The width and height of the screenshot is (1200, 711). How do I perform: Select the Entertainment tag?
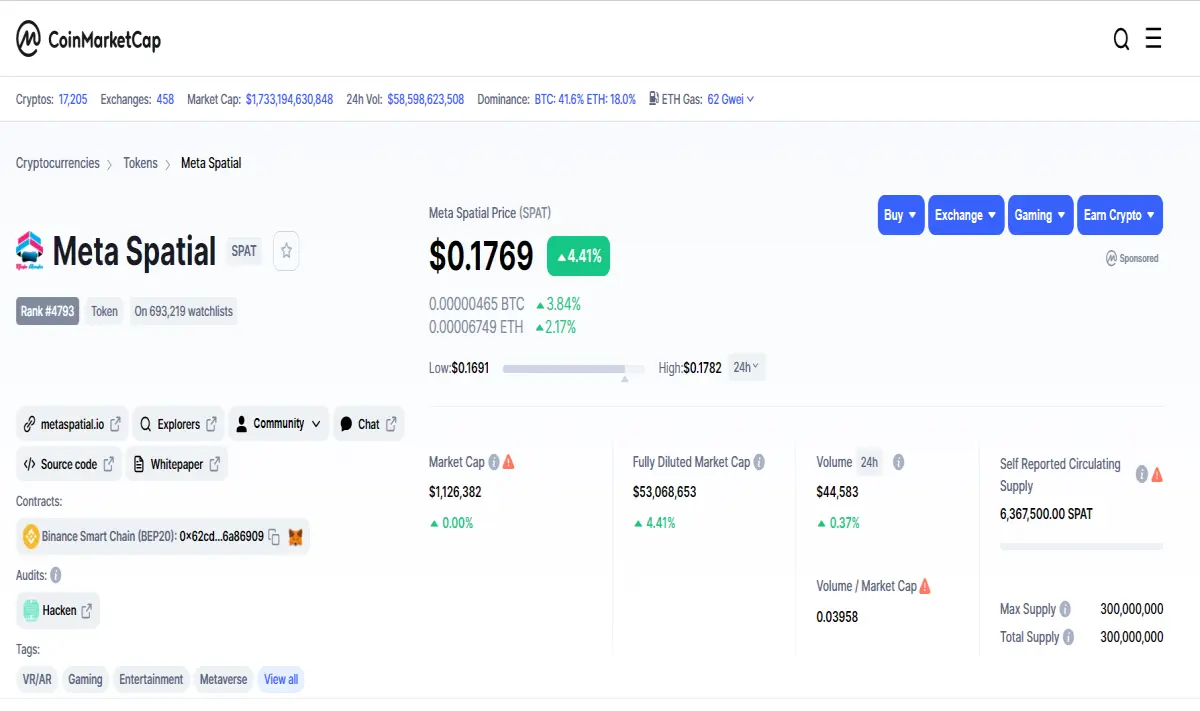tap(151, 679)
